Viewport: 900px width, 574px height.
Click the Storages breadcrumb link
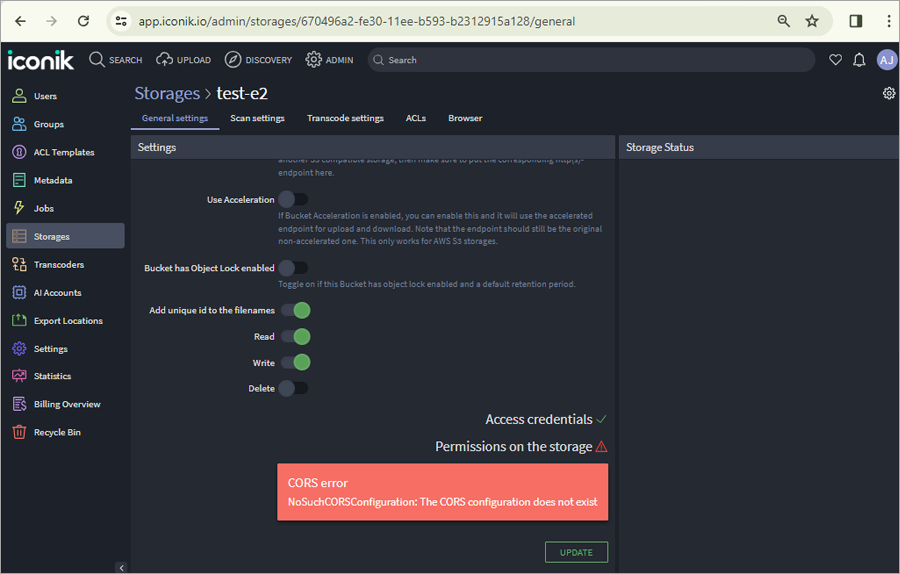pyautogui.click(x=167, y=93)
